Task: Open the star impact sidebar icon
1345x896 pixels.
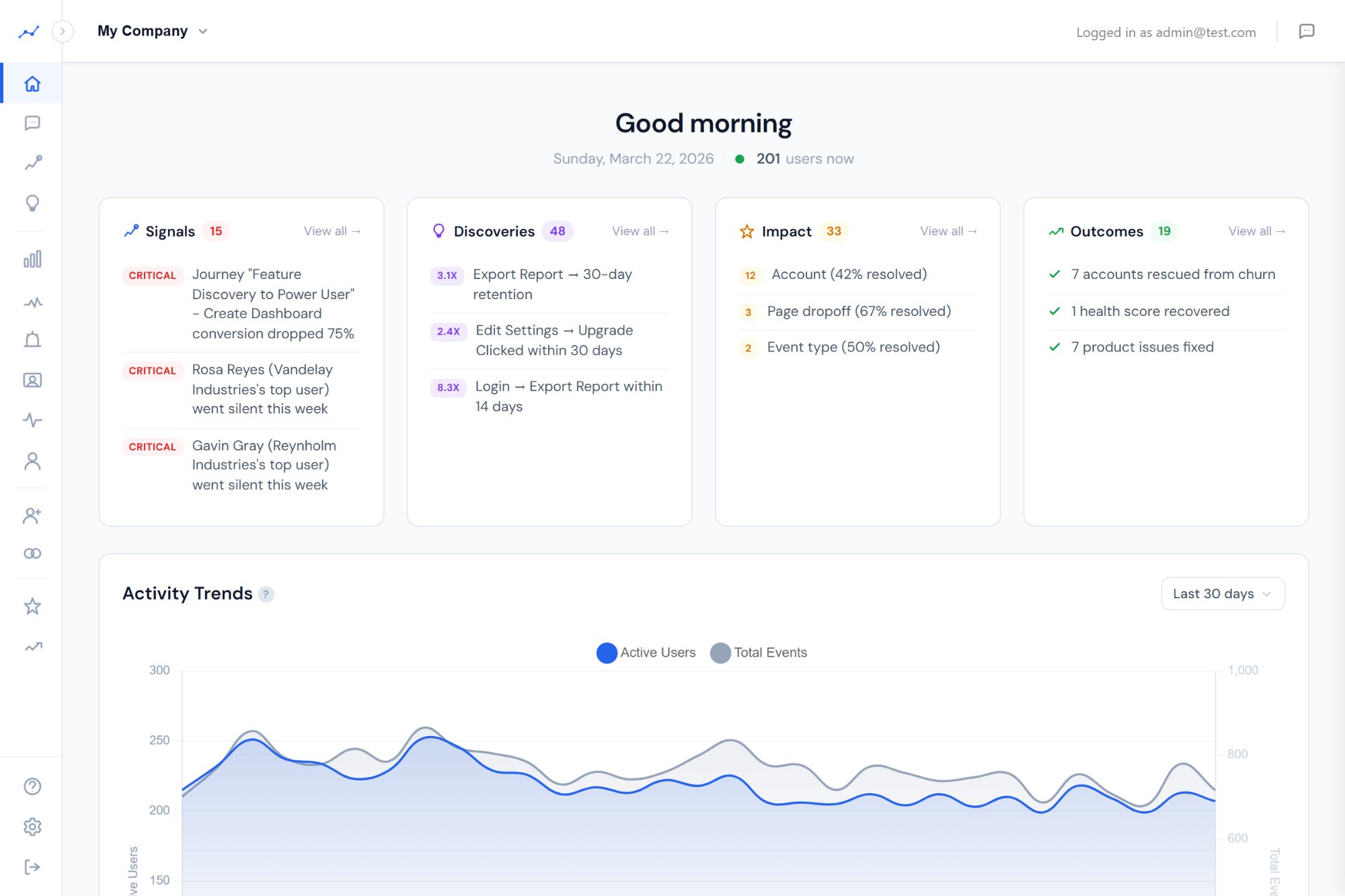Action: coord(32,606)
